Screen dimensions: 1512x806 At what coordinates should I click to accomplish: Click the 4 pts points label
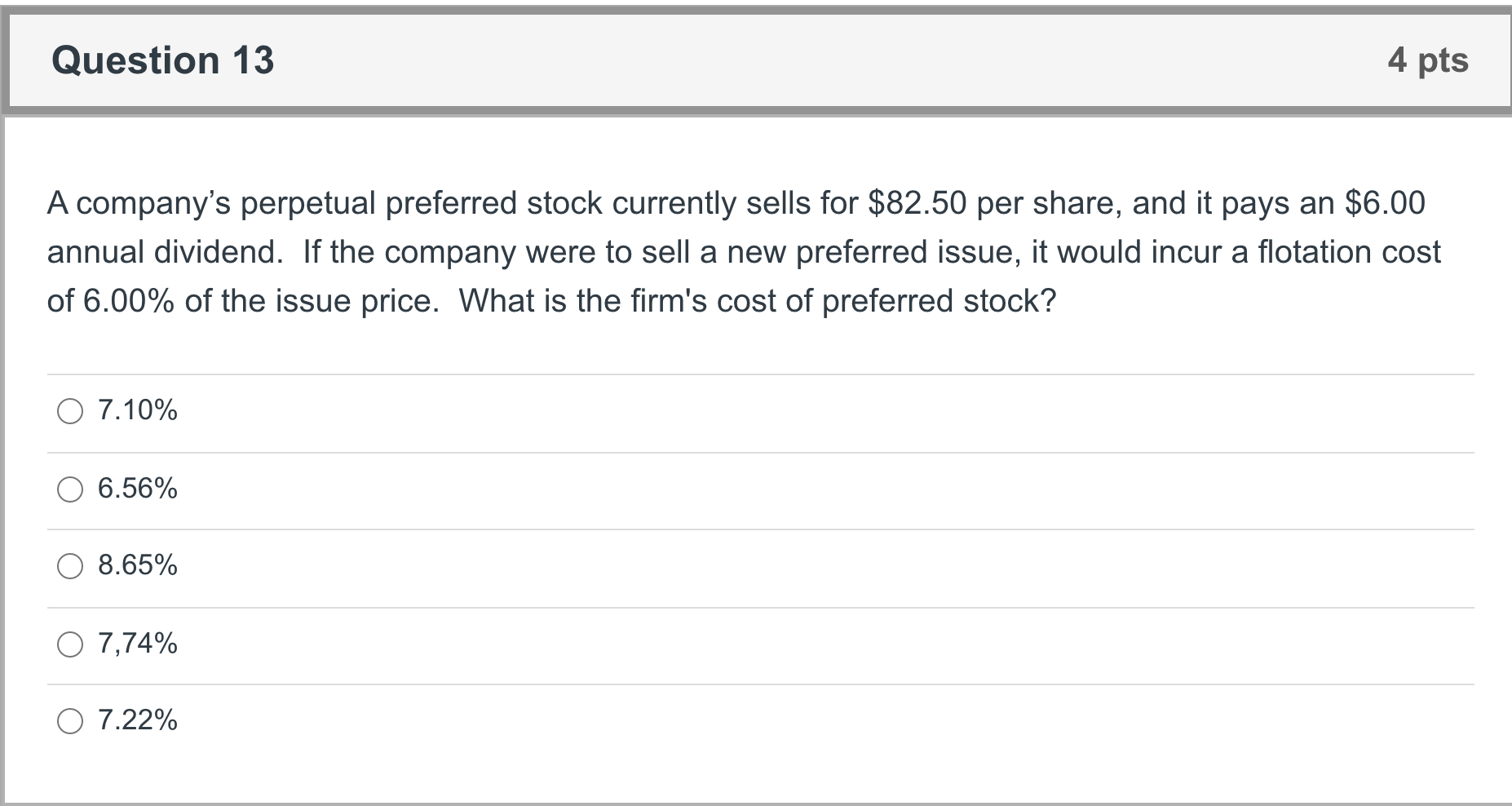(x=1427, y=60)
